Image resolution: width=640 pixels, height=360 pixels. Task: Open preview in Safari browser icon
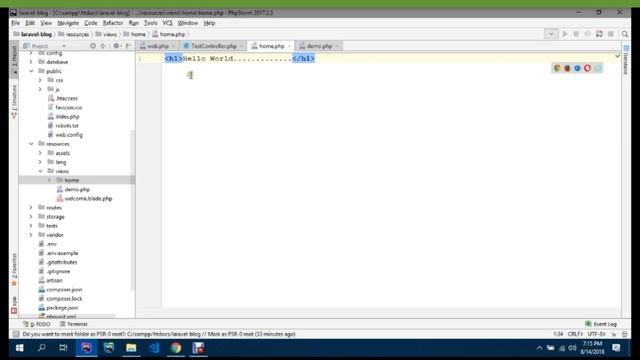598,68
